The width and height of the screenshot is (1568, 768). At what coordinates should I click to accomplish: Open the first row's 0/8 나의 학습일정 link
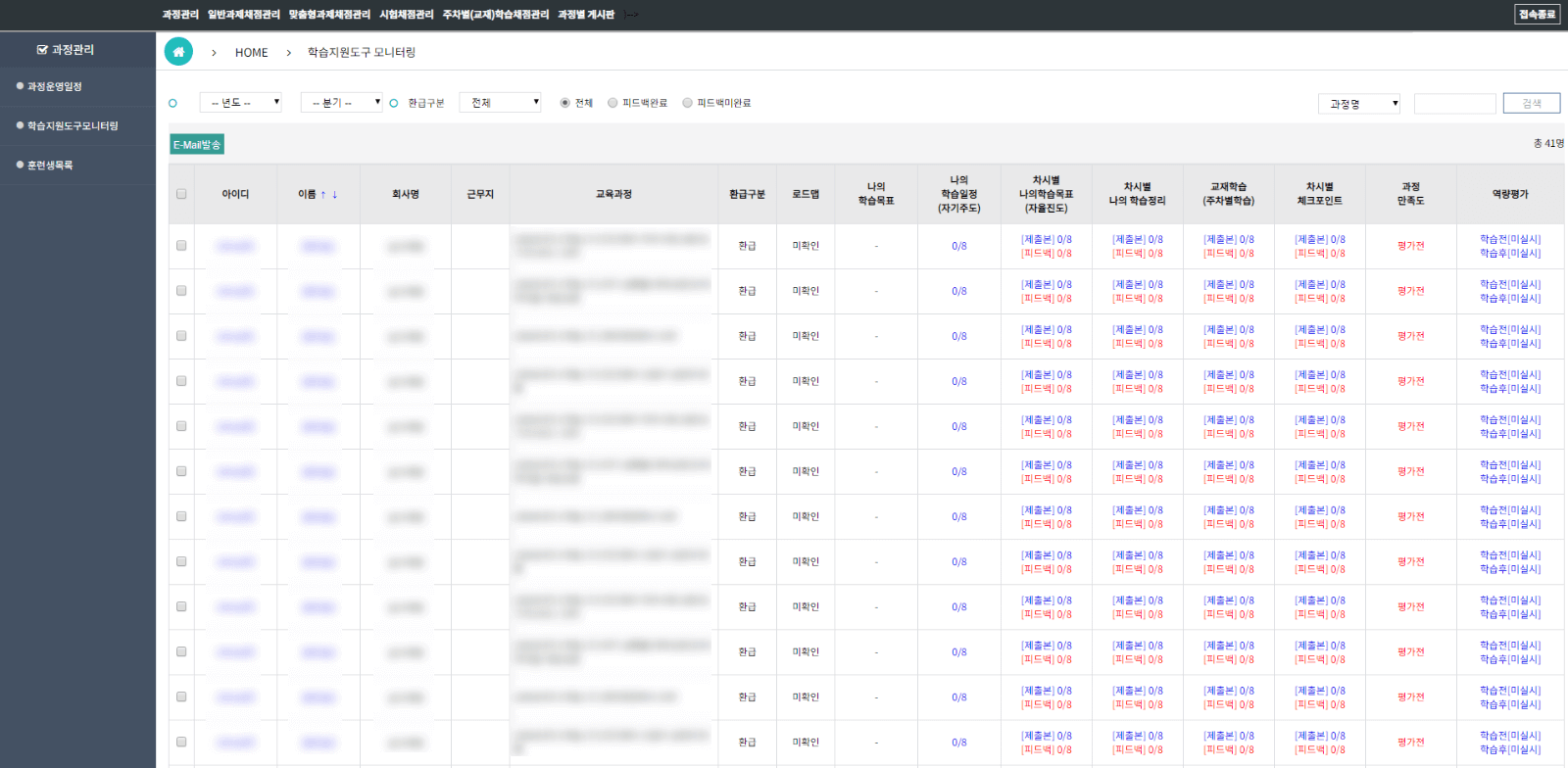pos(959,246)
